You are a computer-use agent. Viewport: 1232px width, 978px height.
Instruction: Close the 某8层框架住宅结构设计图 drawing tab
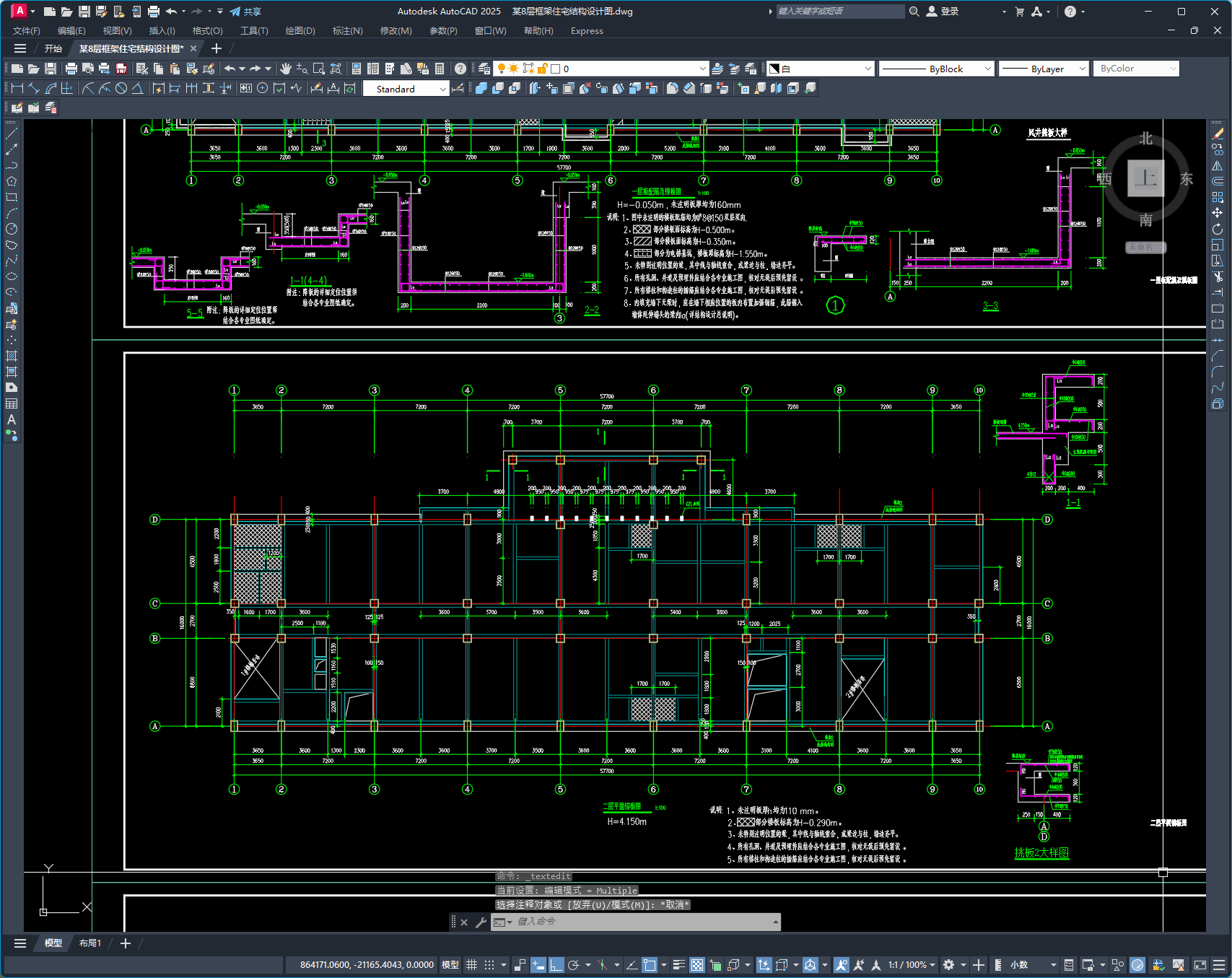point(193,49)
